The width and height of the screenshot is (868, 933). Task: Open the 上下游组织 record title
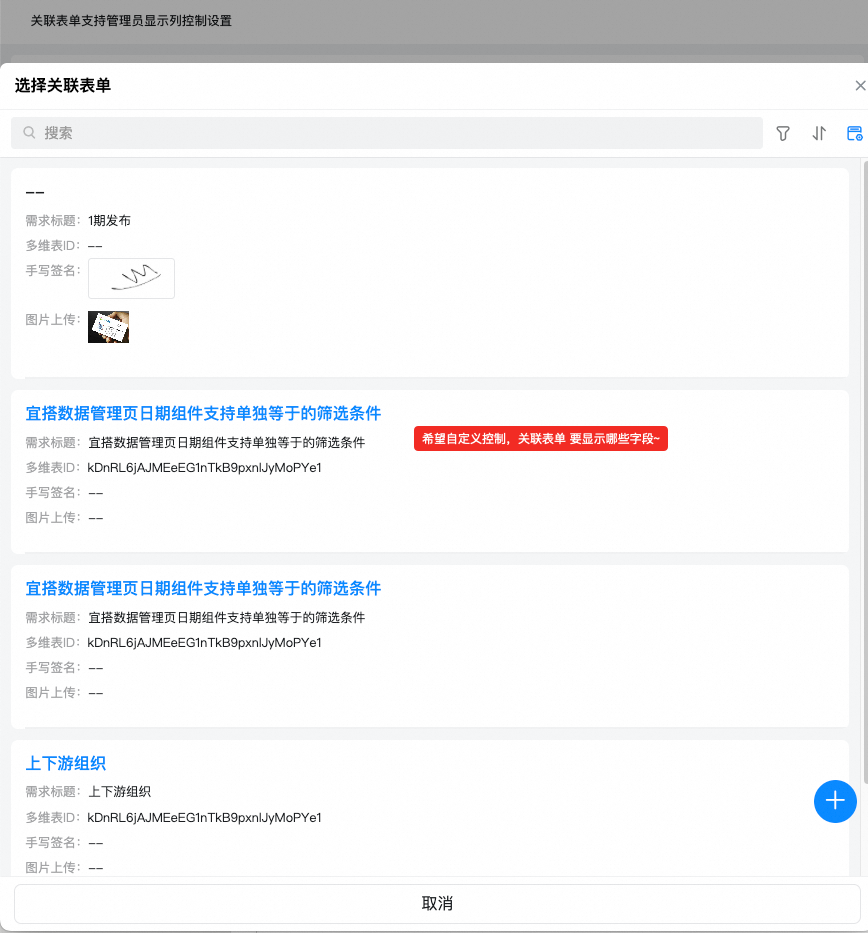point(65,763)
